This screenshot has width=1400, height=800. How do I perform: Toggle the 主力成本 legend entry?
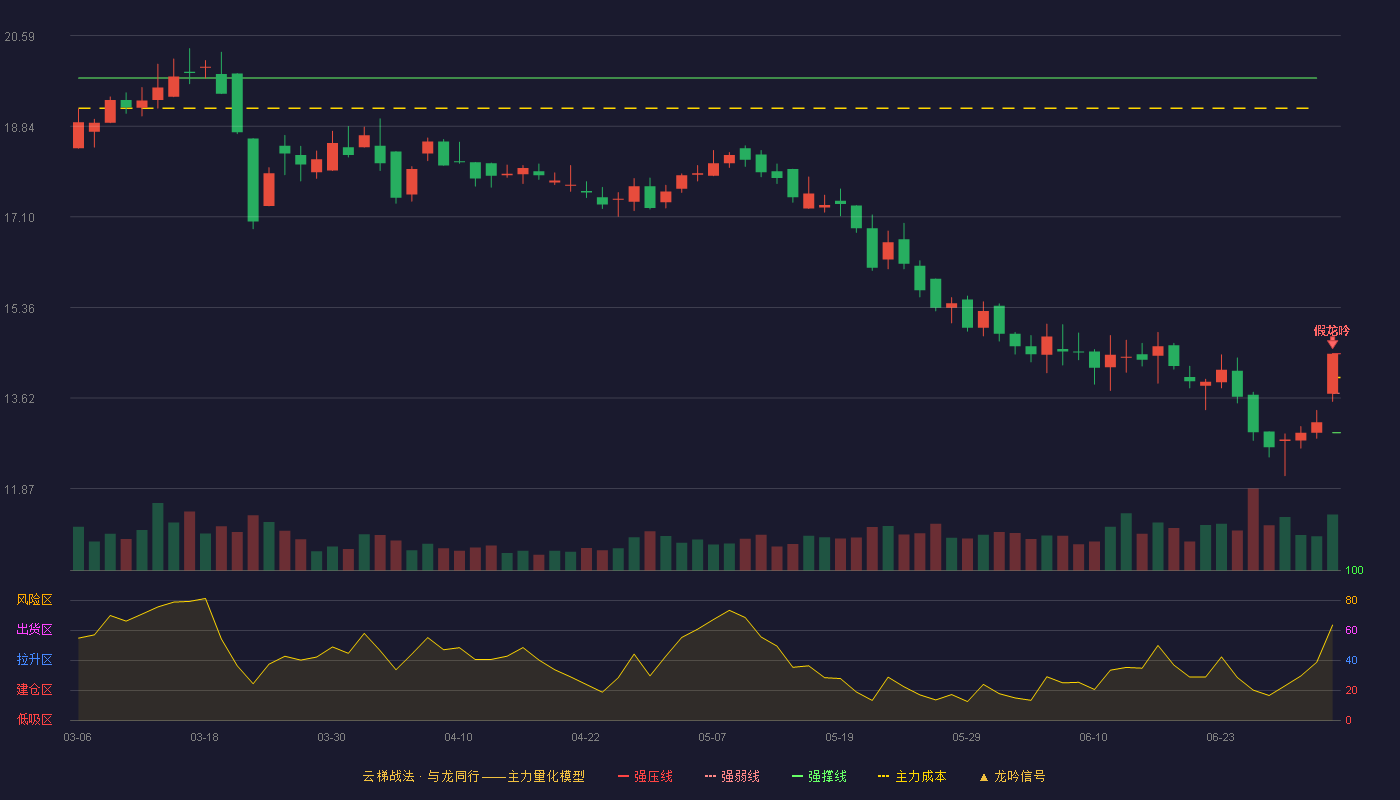click(x=911, y=776)
